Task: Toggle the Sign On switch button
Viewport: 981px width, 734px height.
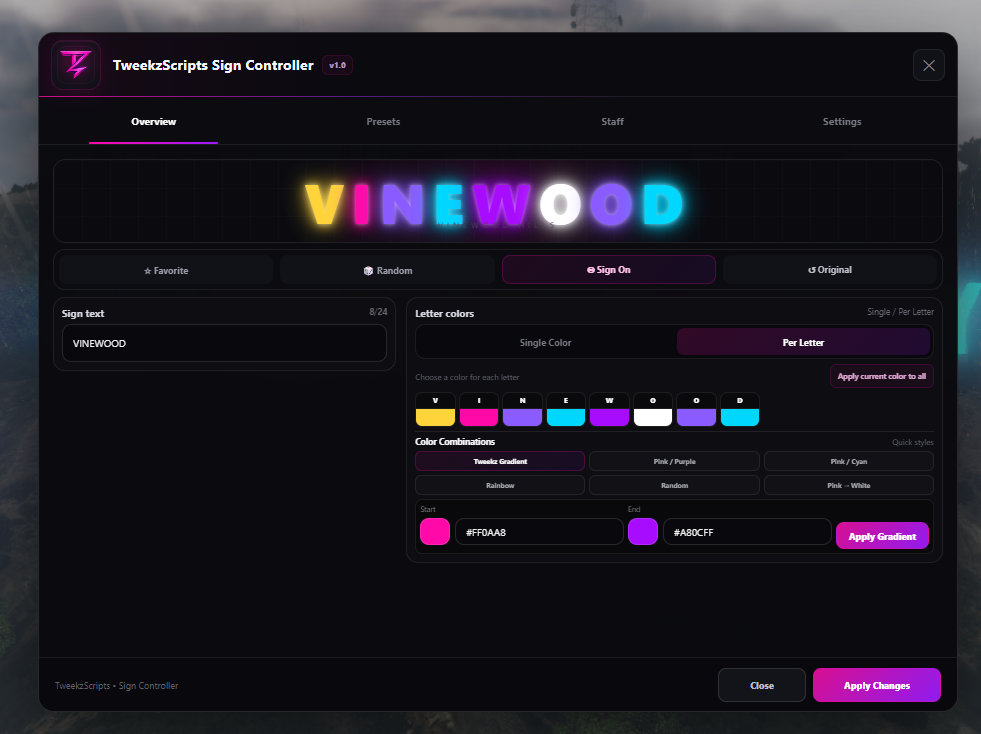Action: click(609, 270)
